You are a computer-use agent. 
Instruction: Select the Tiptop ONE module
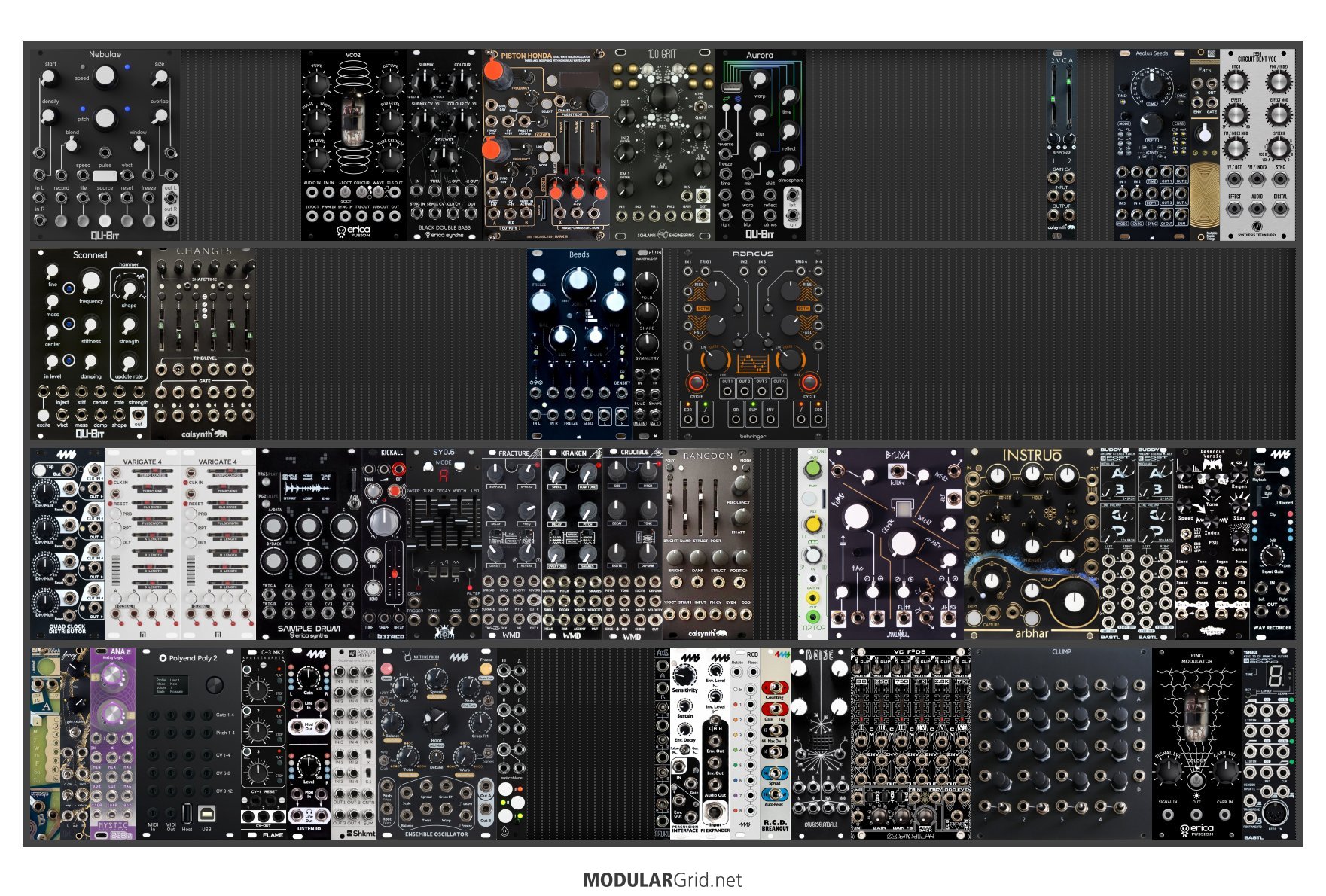point(813,544)
